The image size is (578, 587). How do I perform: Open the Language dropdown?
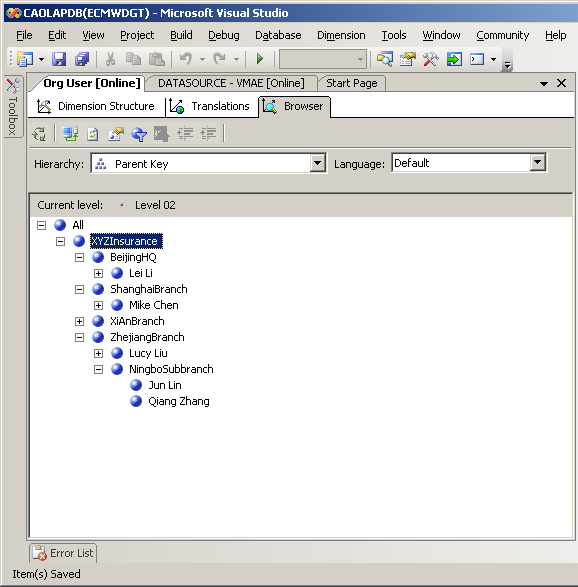[538, 162]
